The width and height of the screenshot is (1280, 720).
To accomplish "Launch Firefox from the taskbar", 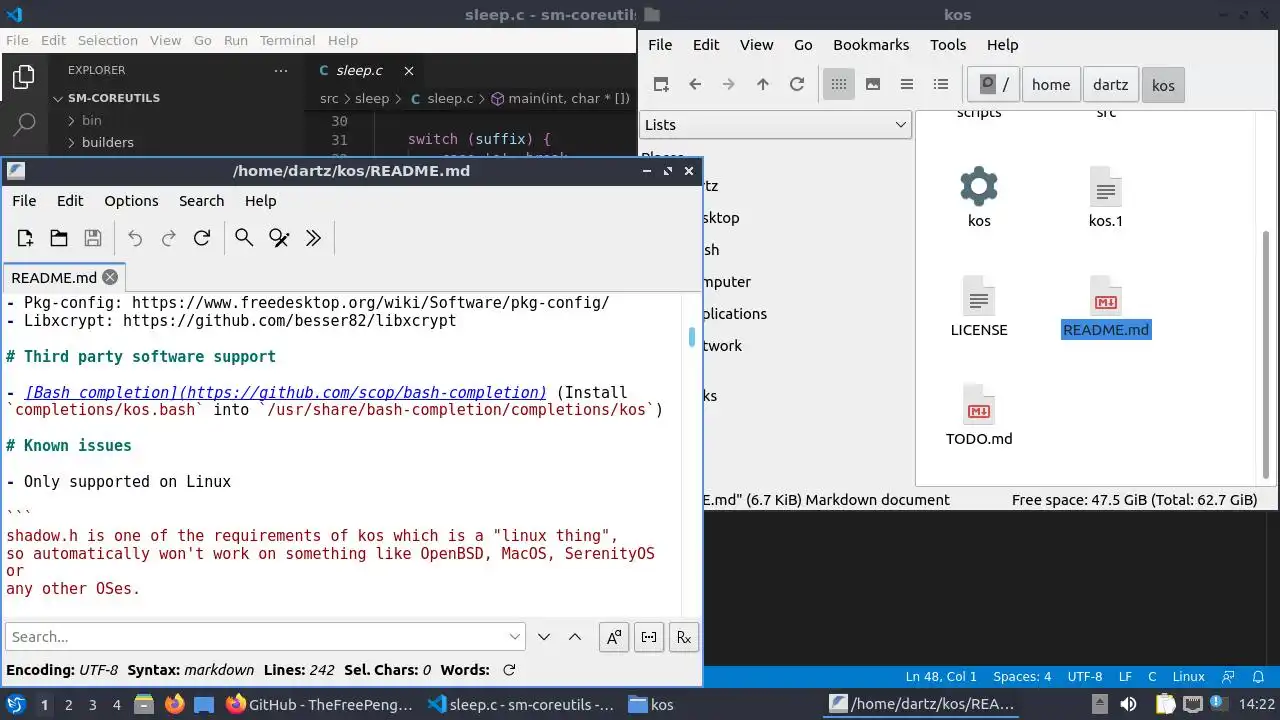I will tap(175, 705).
